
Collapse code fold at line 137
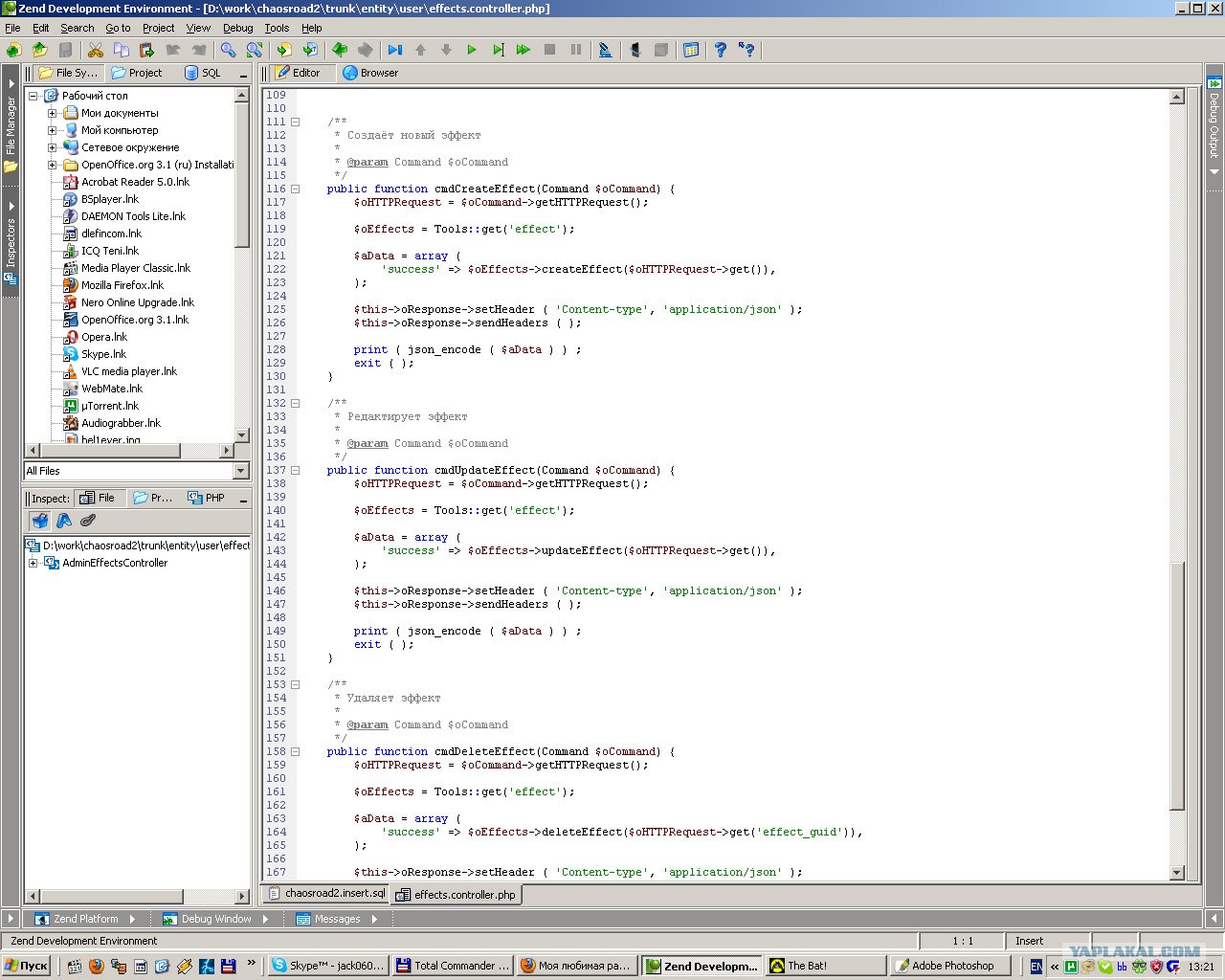coord(295,470)
